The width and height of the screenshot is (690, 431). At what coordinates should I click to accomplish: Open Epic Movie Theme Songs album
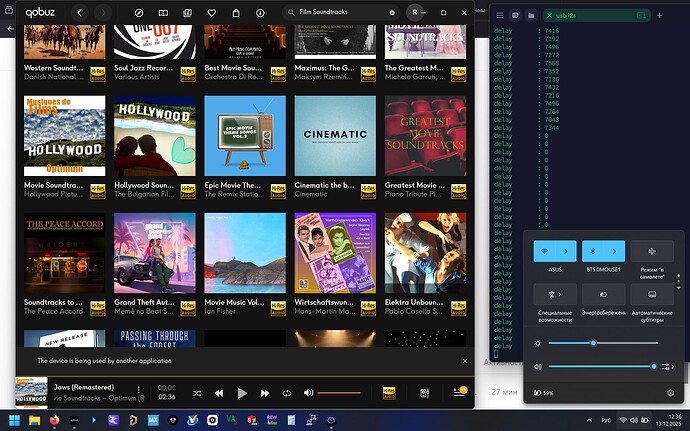pos(245,136)
